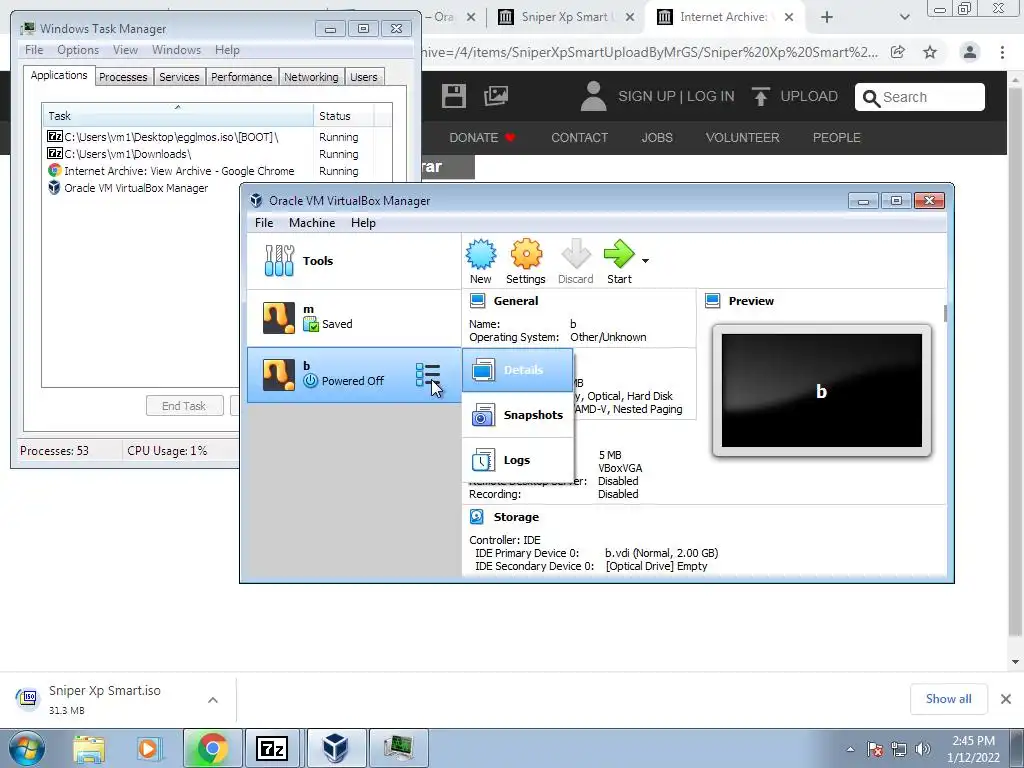Click Internet Archive images icon
Screen dimensions: 1024x768
(x=496, y=96)
